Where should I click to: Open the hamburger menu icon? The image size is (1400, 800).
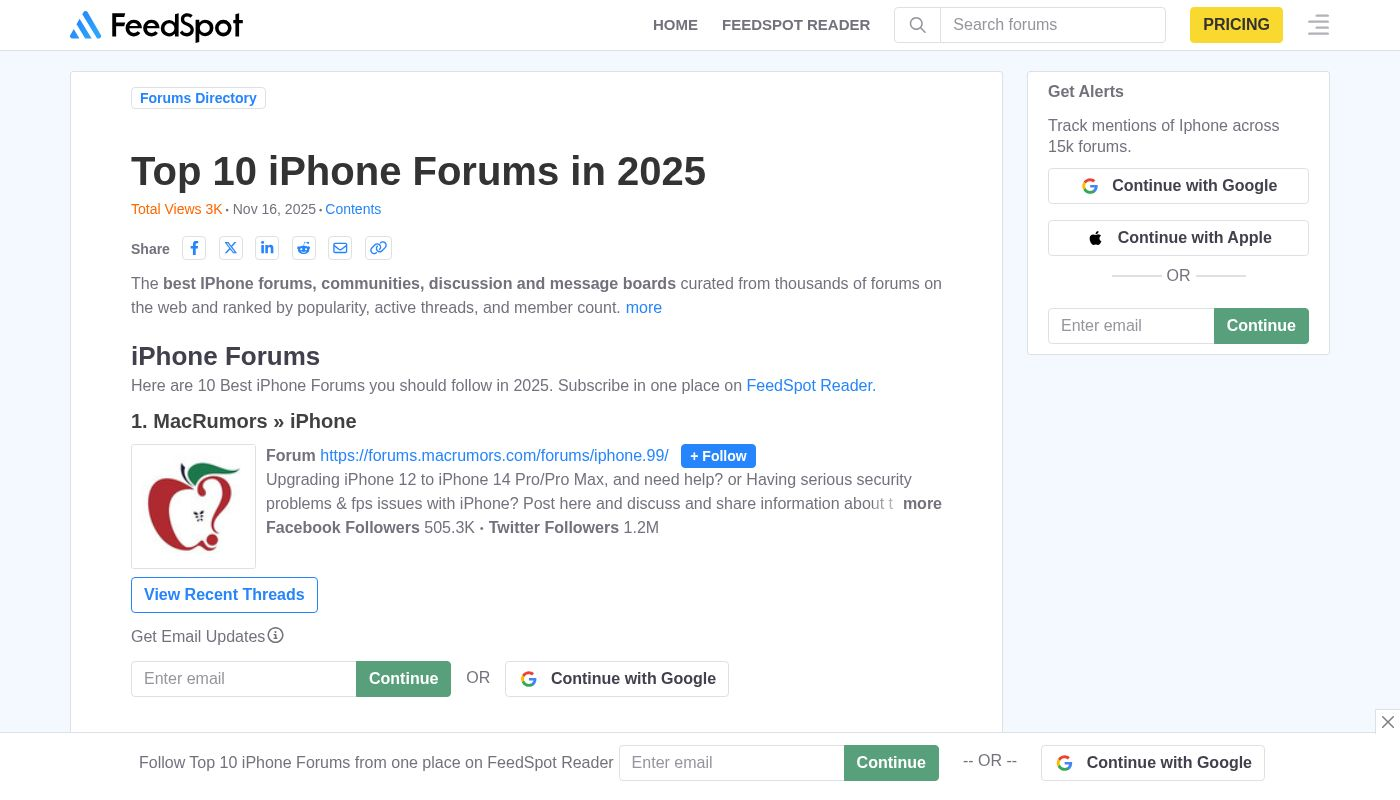point(1318,25)
